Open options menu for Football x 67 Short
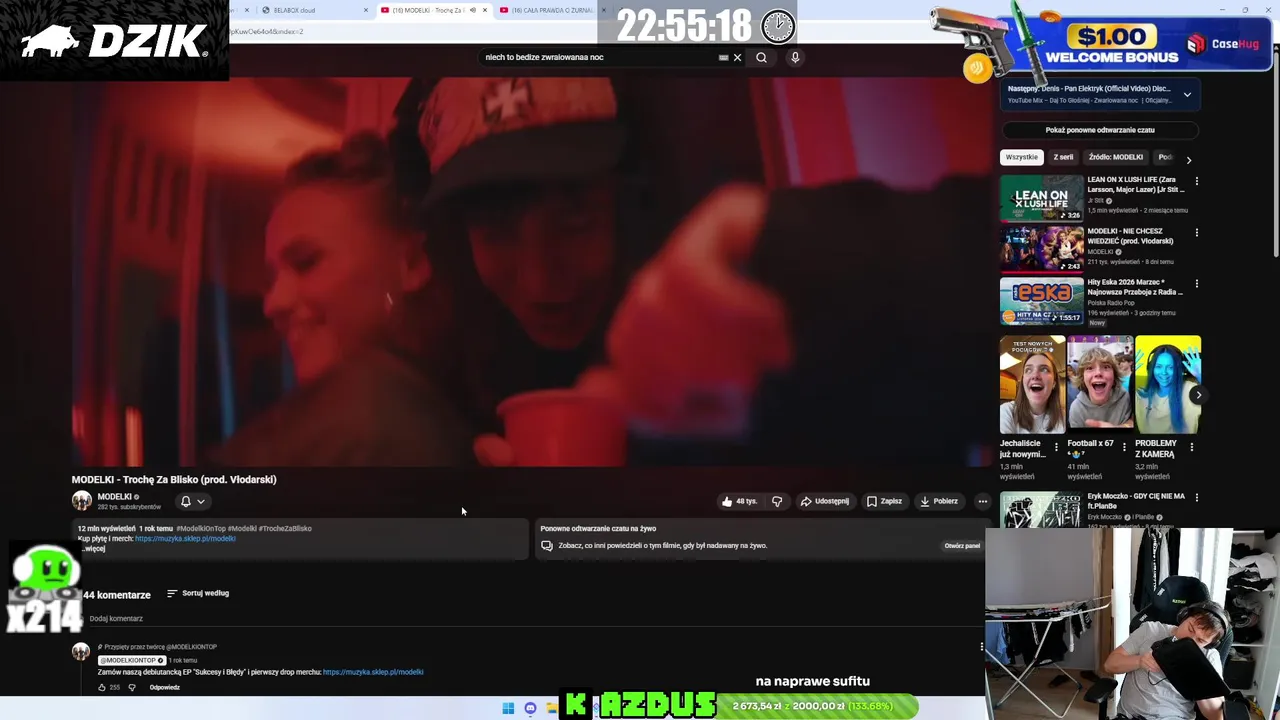1280x720 pixels. pos(1124,447)
